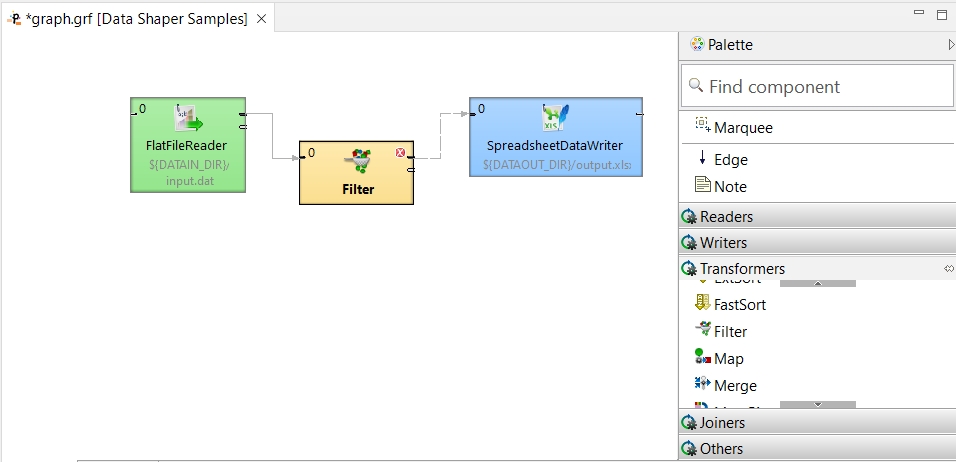This screenshot has width=956, height=462.
Task: Pick FastSort from Transformers palette
Action: [730, 304]
